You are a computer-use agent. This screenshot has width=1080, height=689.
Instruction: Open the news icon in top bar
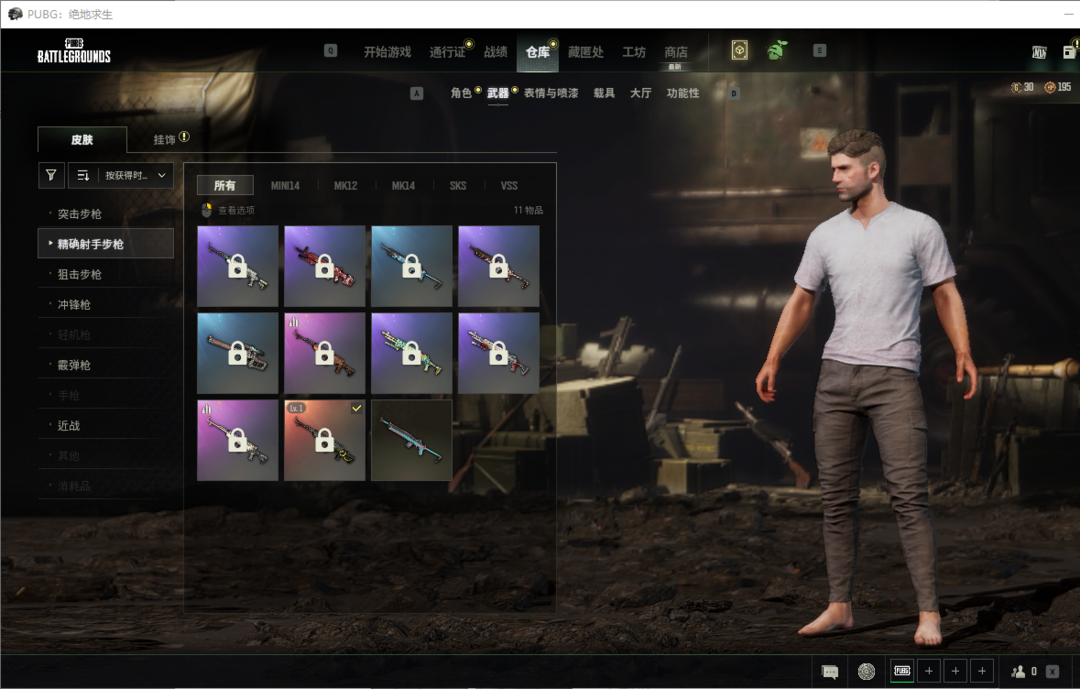point(1039,52)
